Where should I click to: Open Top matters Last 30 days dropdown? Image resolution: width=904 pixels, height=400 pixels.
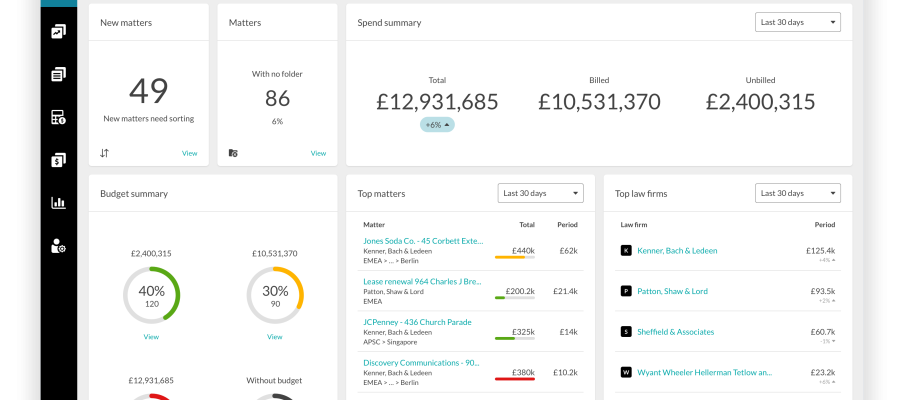coord(541,193)
